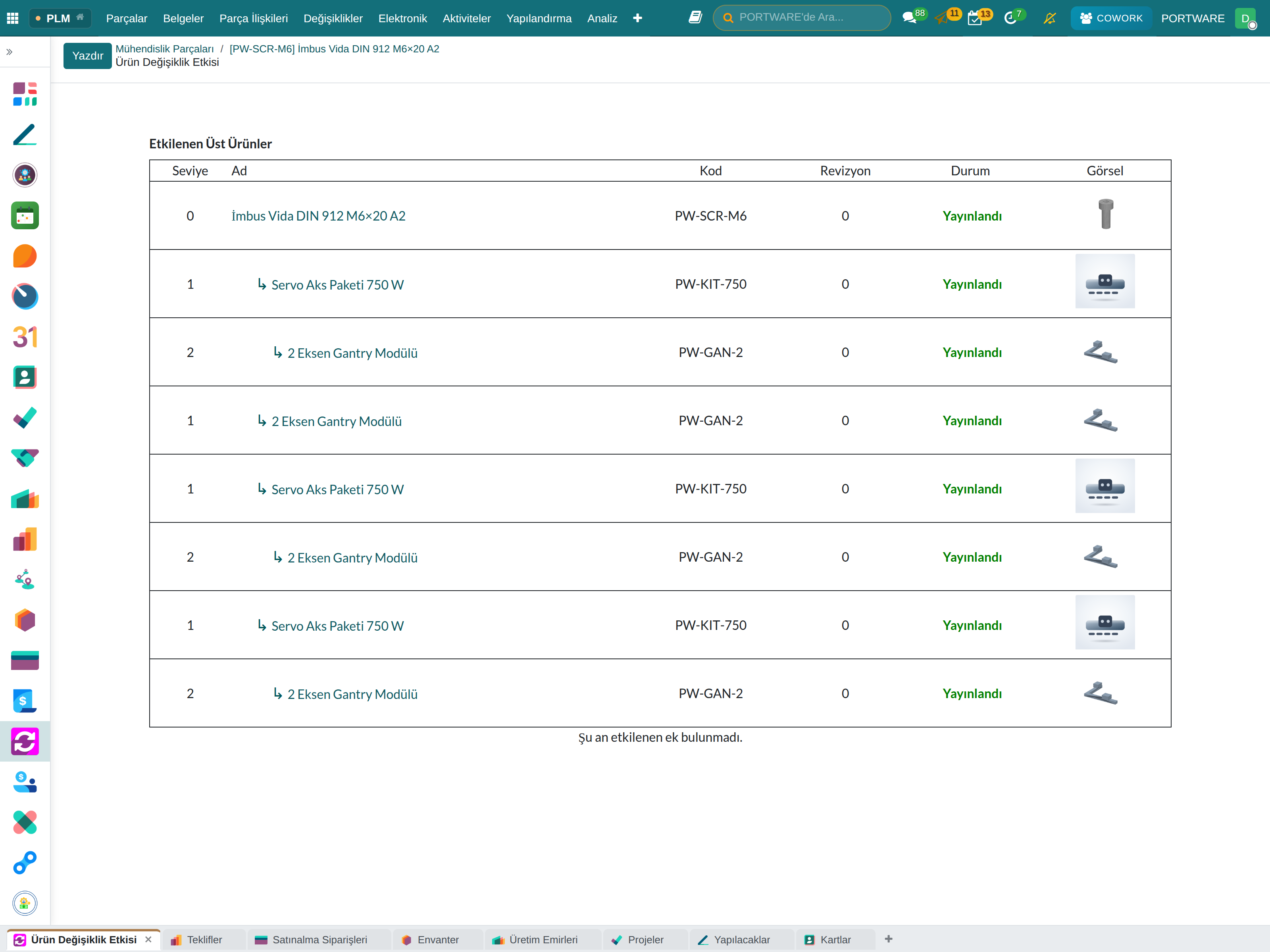
Task: Click the COWORK button
Action: click(x=1111, y=18)
